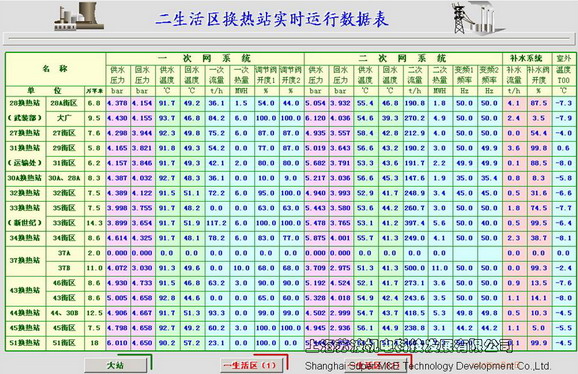Select the 28换热站 station name cell
The width and height of the screenshot is (578, 374).
point(25,103)
